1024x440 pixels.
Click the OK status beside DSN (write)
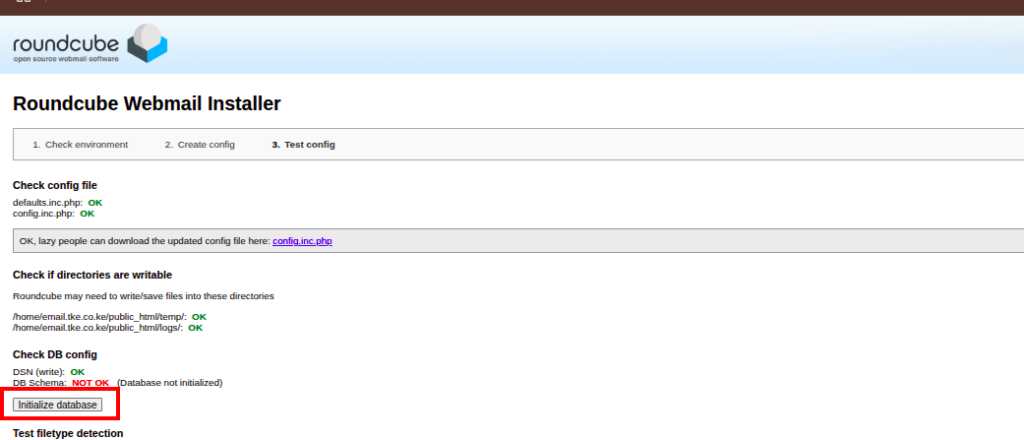pyautogui.click(x=78, y=371)
